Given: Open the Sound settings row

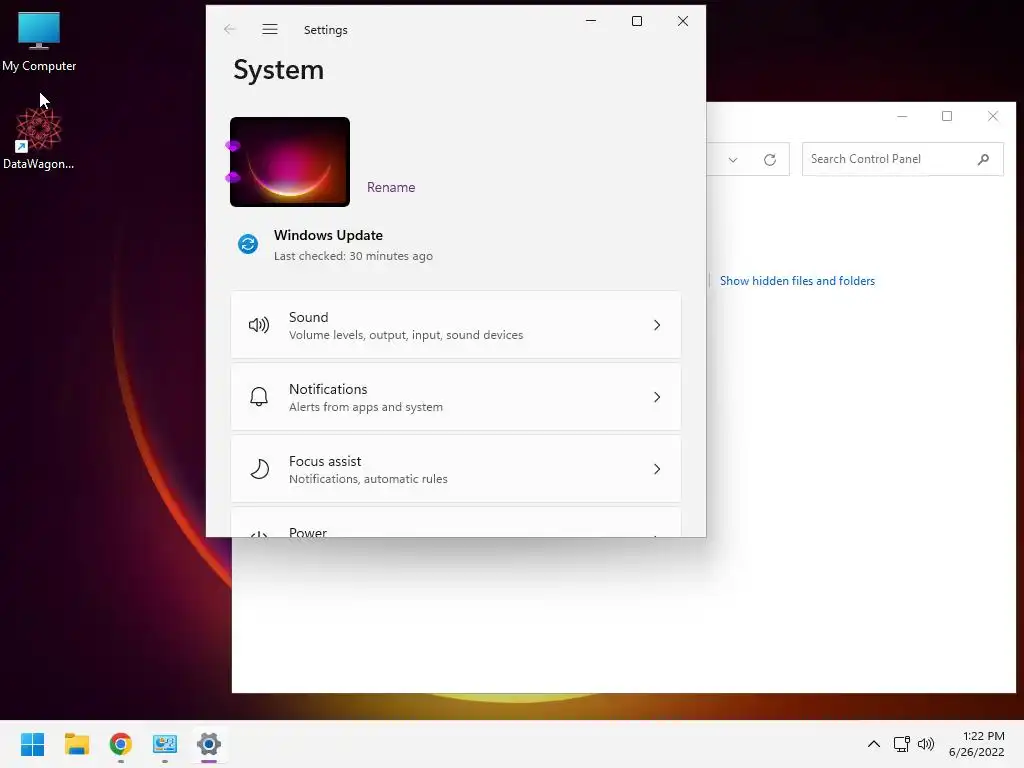Looking at the screenshot, I should pyautogui.click(x=456, y=325).
